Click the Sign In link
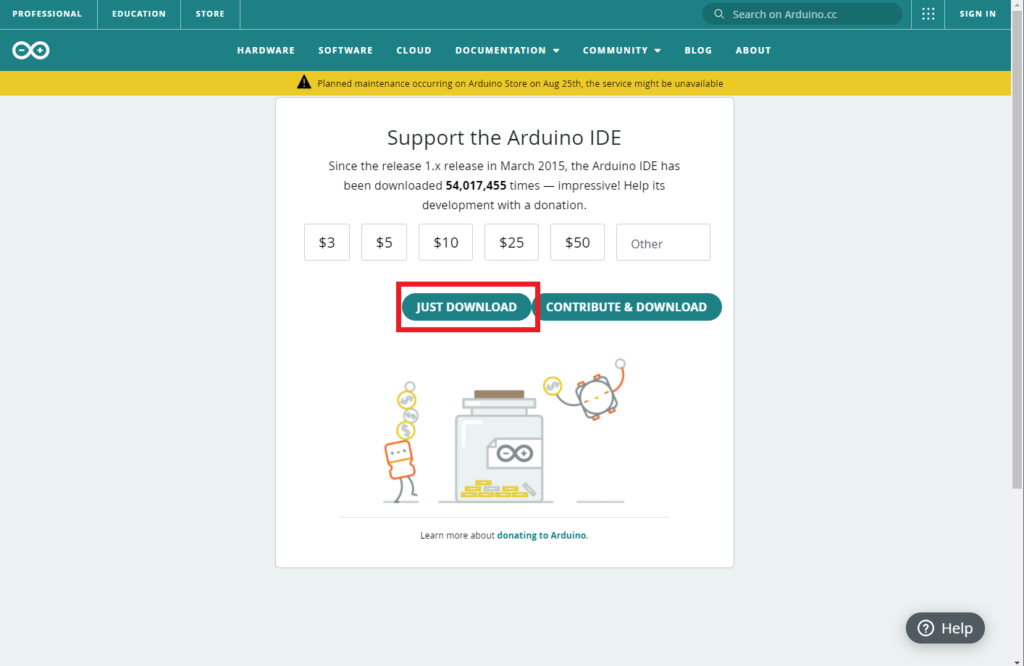1024x666 pixels. pos(978,14)
